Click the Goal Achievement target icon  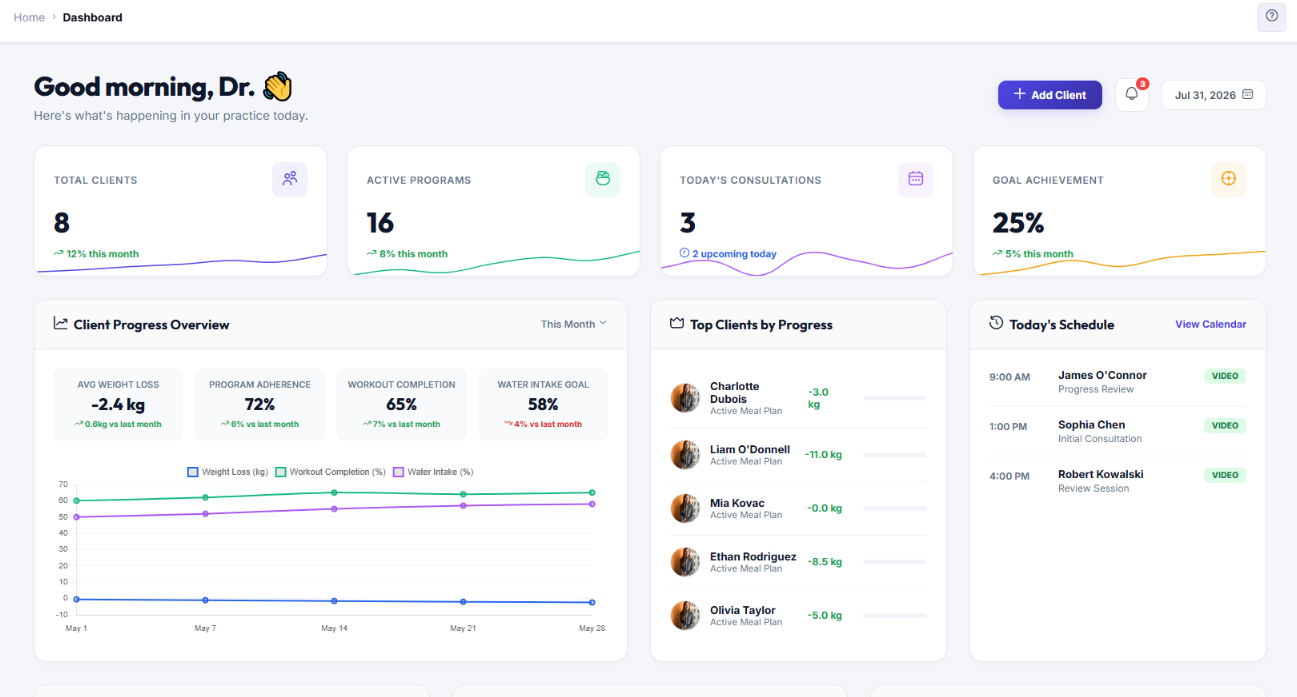pyautogui.click(x=1229, y=179)
